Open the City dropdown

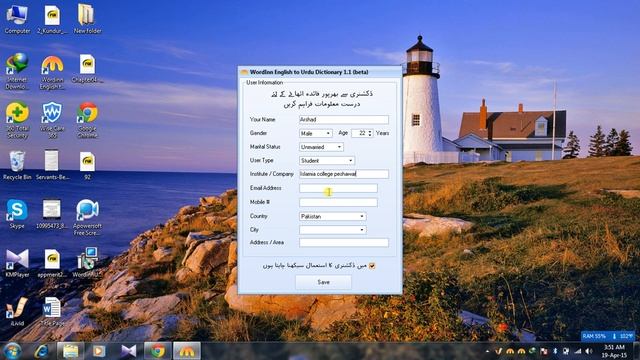coord(333,230)
